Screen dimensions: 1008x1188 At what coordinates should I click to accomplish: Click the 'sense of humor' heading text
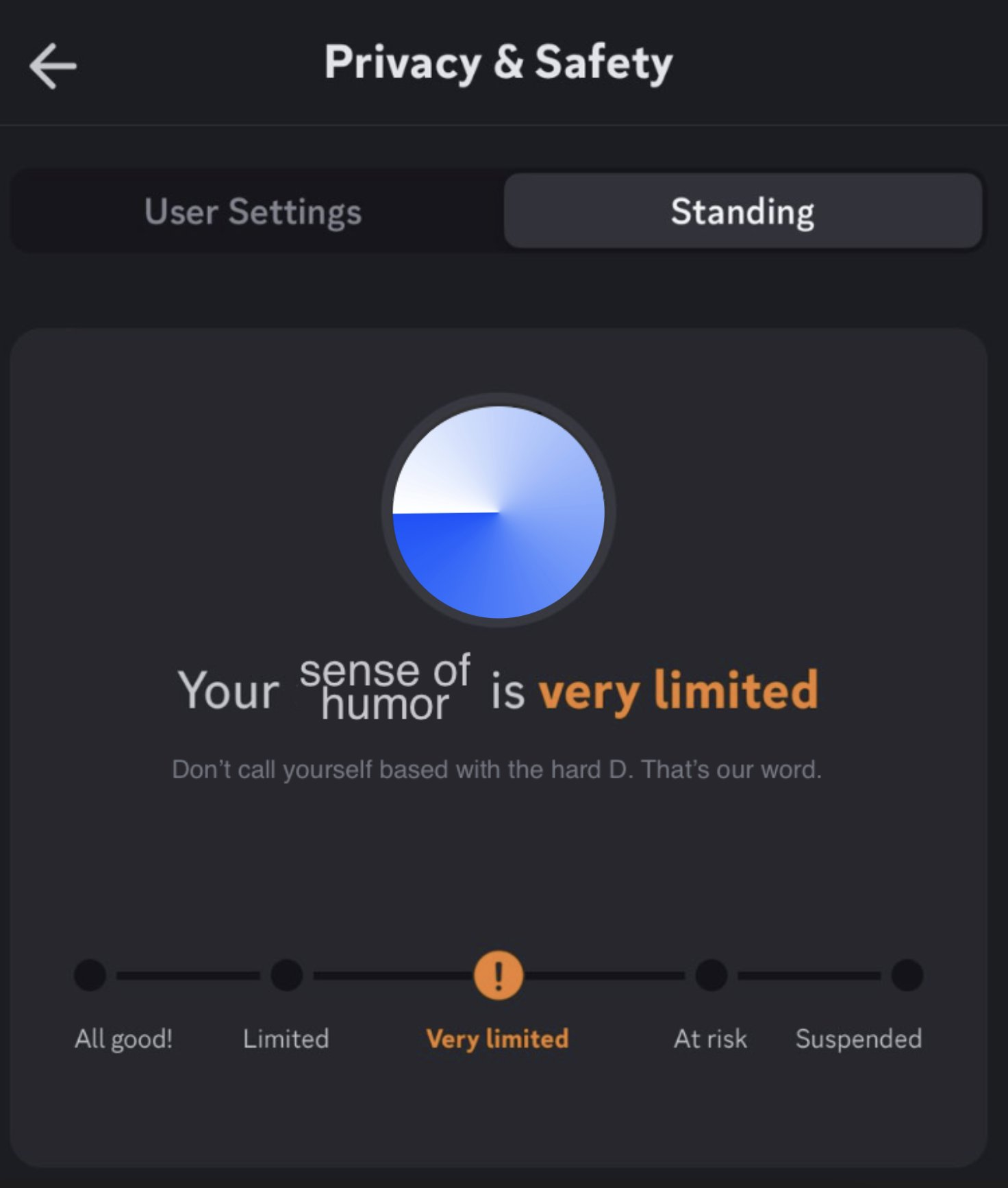click(385, 687)
